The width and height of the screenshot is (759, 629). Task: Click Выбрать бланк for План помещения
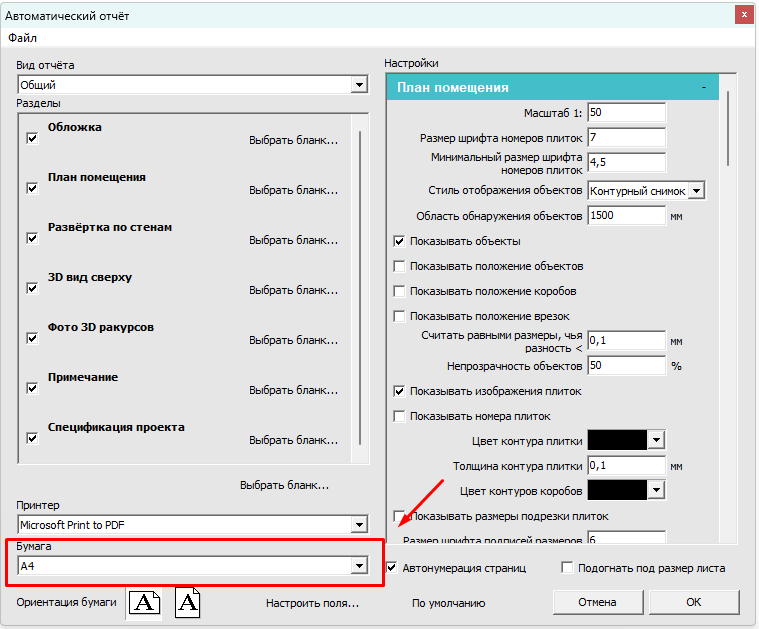click(x=293, y=190)
